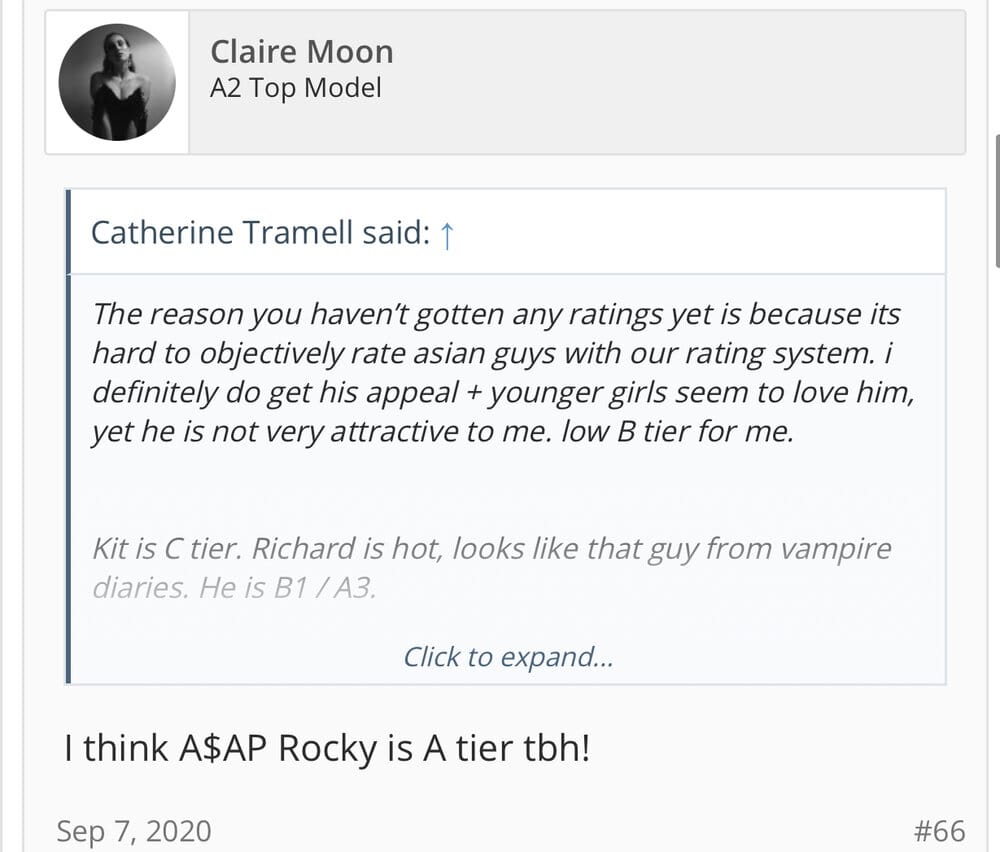Click the blank gap between the quoted paragraphs
Image resolution: width=1000 pixels, height=852 pixels.
click(x=500, y=492)
